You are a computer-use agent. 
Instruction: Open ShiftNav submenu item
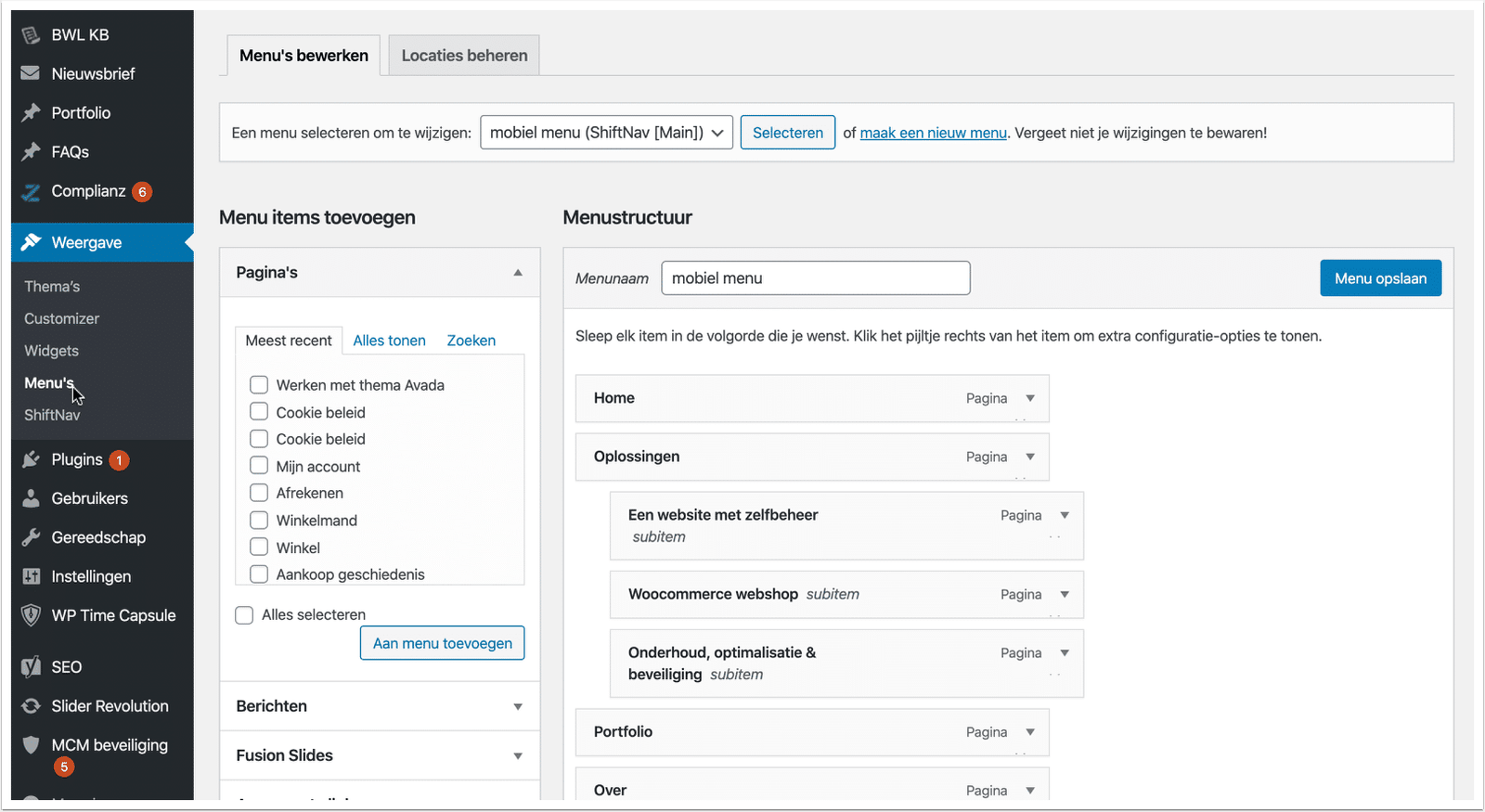coord(52,415)
